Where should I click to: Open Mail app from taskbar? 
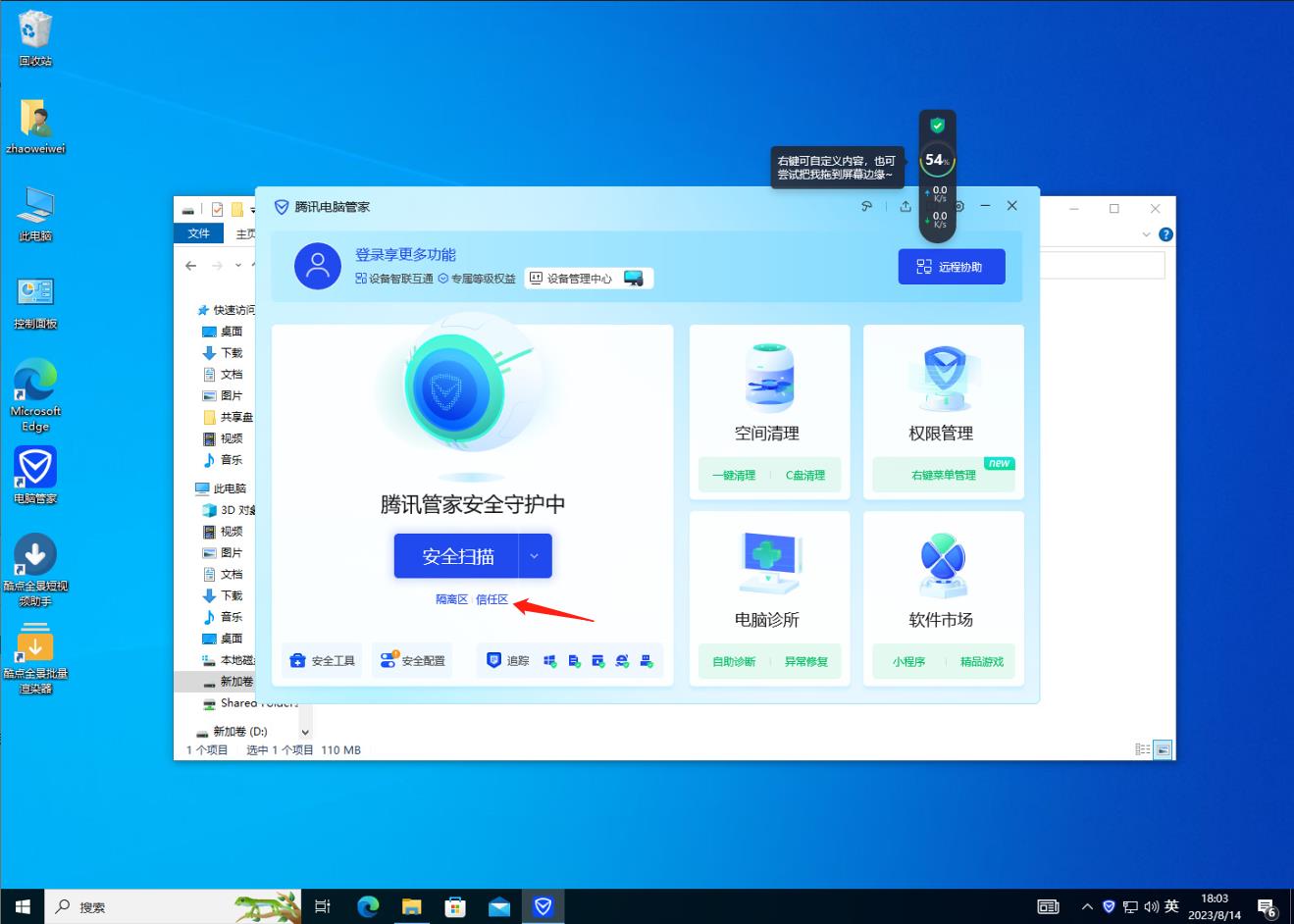pos(499,906)
